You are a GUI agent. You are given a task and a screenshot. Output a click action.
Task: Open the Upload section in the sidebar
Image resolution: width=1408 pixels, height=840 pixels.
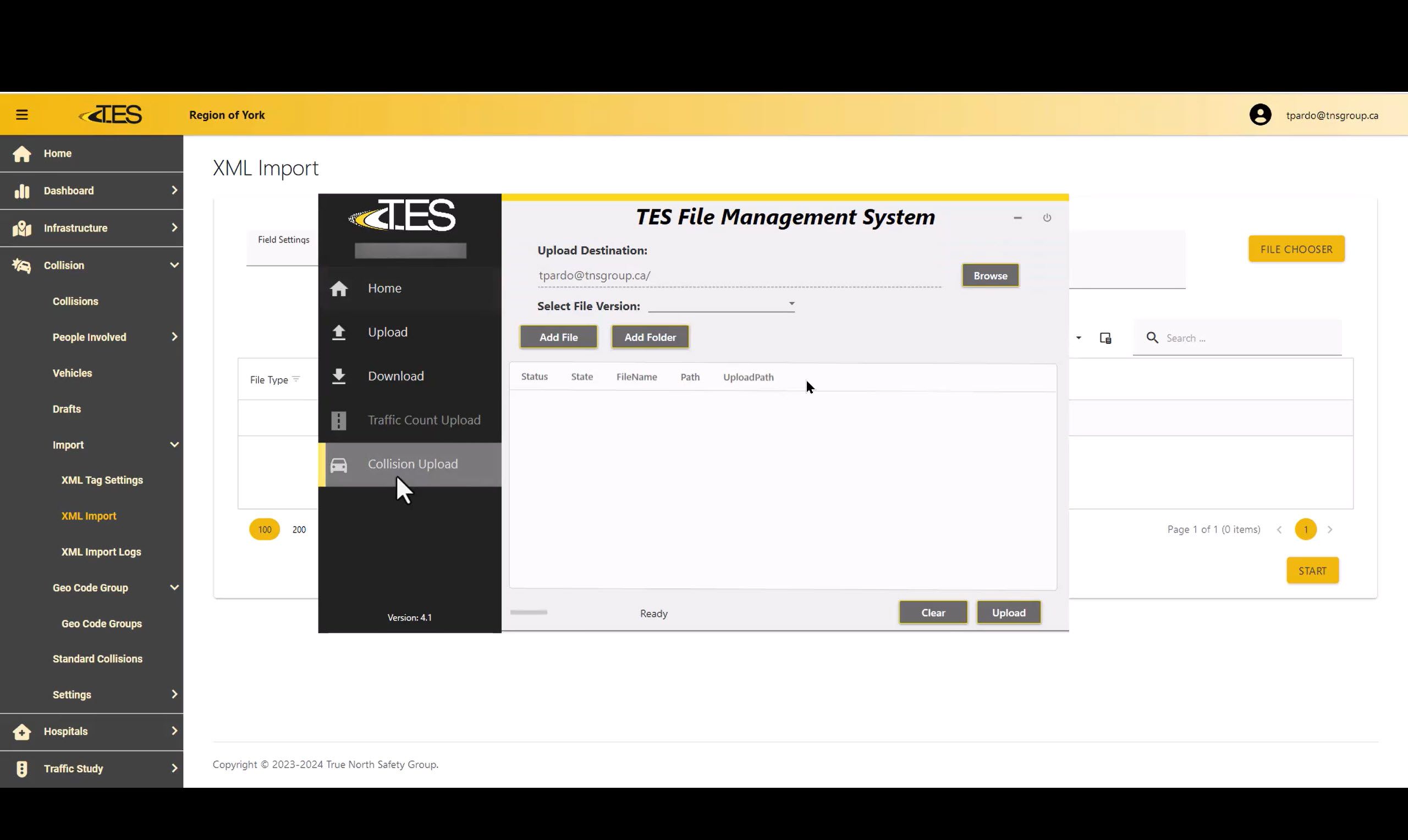coord(387,332)
